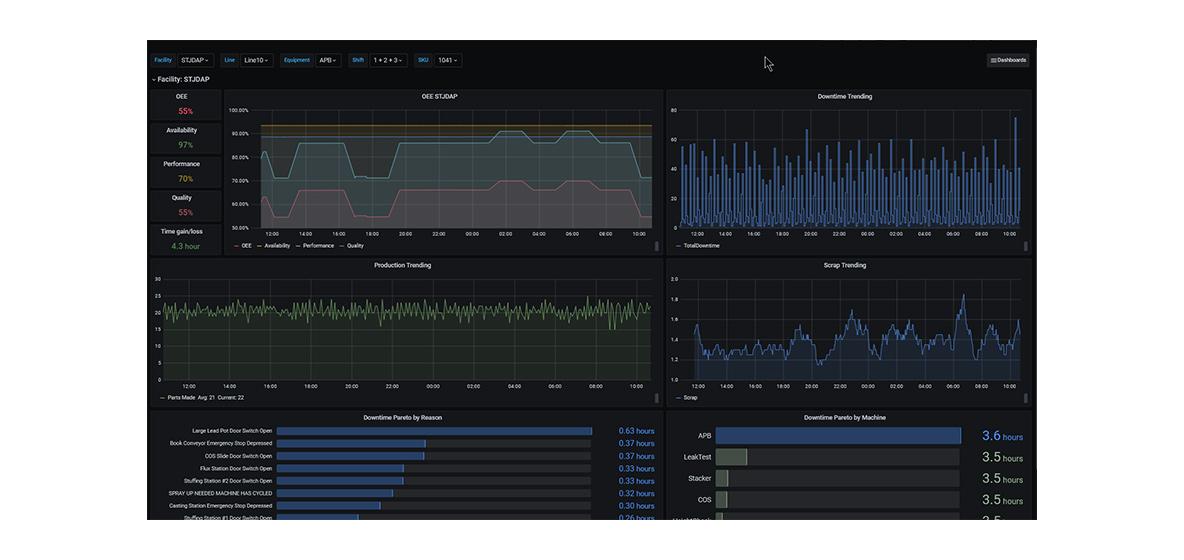Toggle TotalDowntime series in legend
1184x560 pixels.
[x=701, y=245]
